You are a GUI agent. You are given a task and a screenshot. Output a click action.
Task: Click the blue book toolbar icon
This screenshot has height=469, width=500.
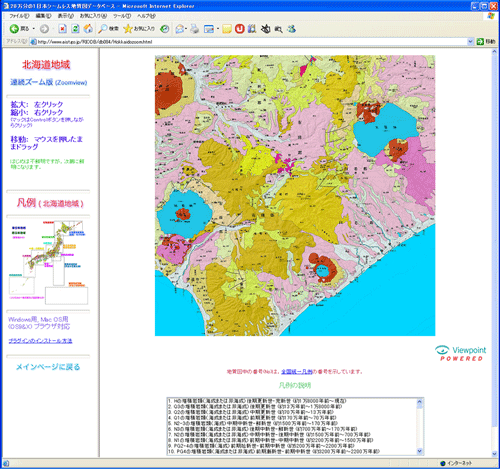pos(252,29)
